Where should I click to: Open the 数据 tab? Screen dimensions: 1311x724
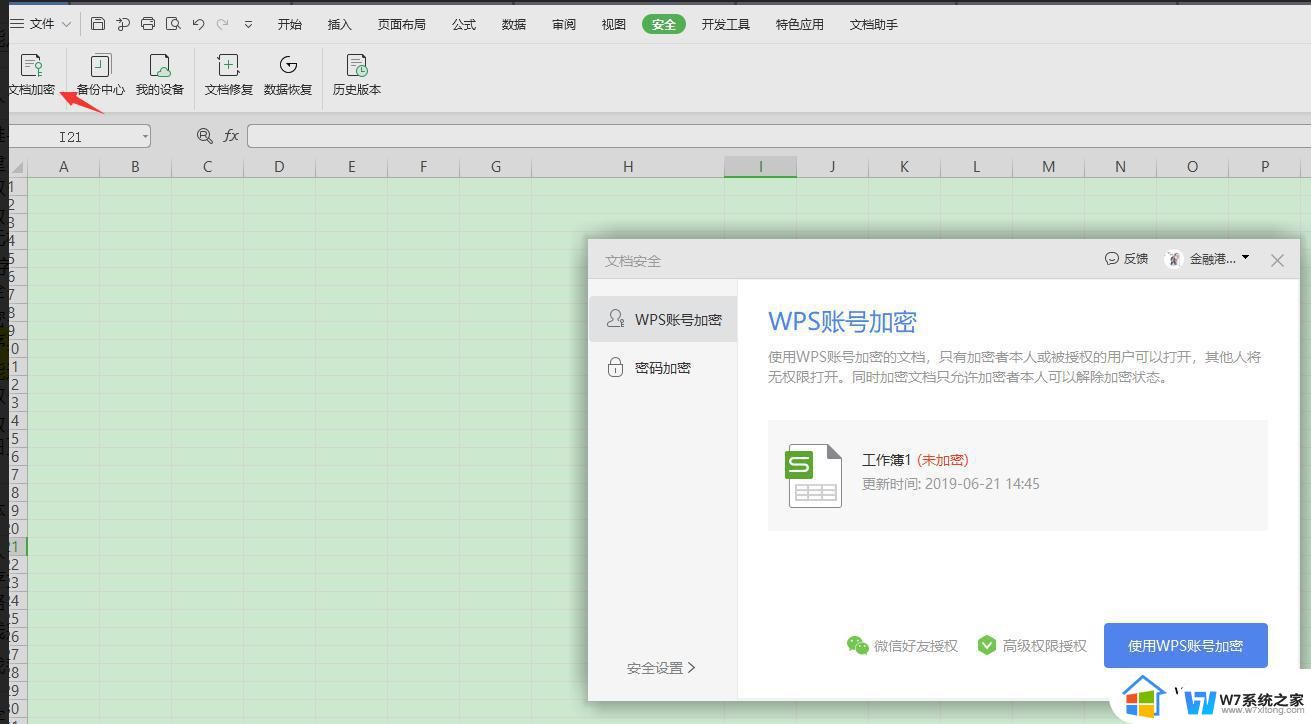(514, 24)
